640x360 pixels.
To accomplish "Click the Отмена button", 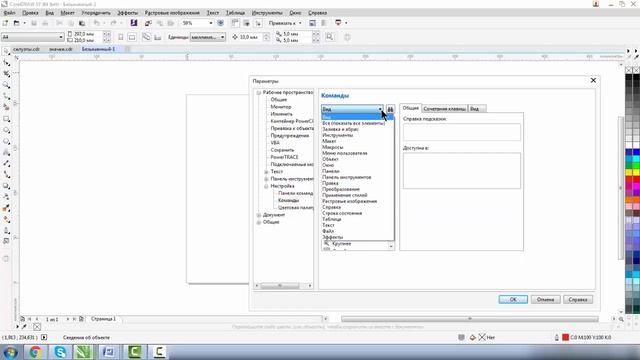I will click(x=545, y=300).
